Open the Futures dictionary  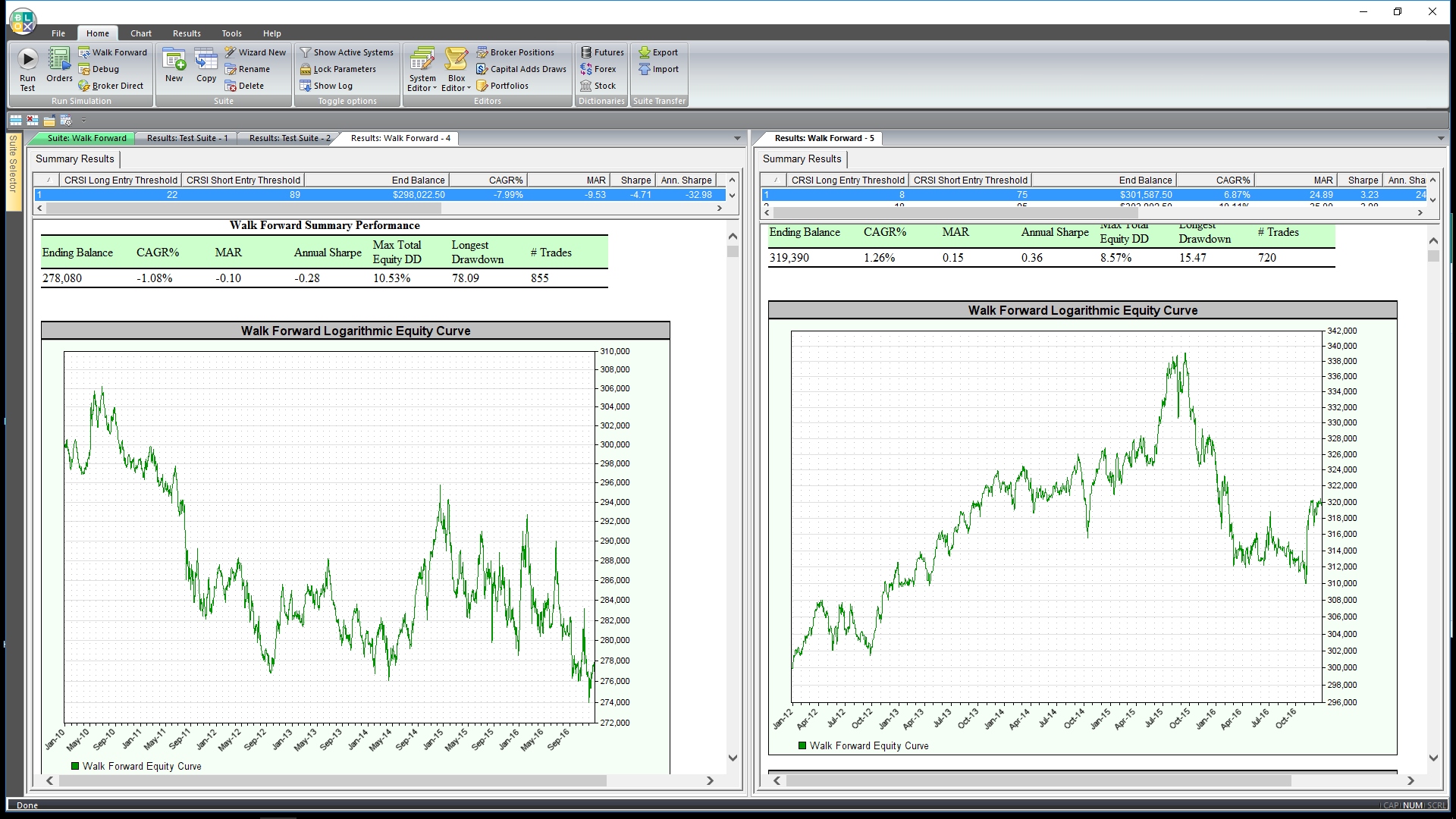click(x=602, y=52)
